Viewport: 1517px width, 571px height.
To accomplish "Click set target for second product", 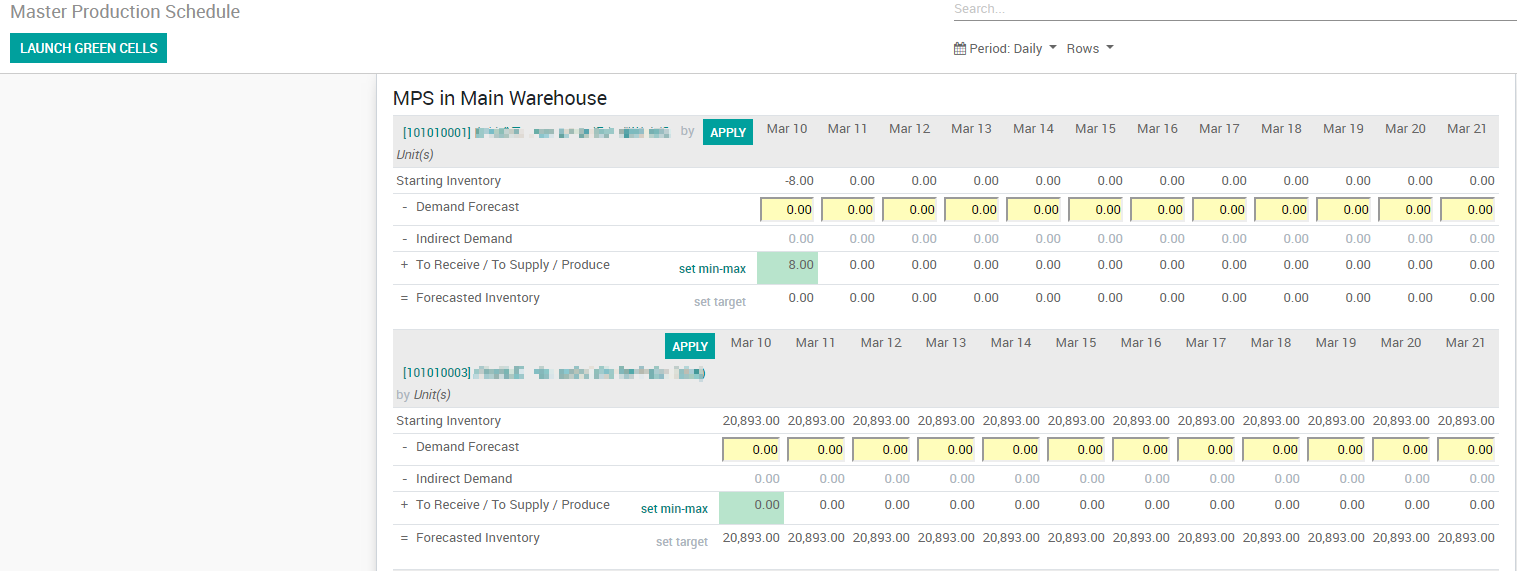I will coord(682,542).
